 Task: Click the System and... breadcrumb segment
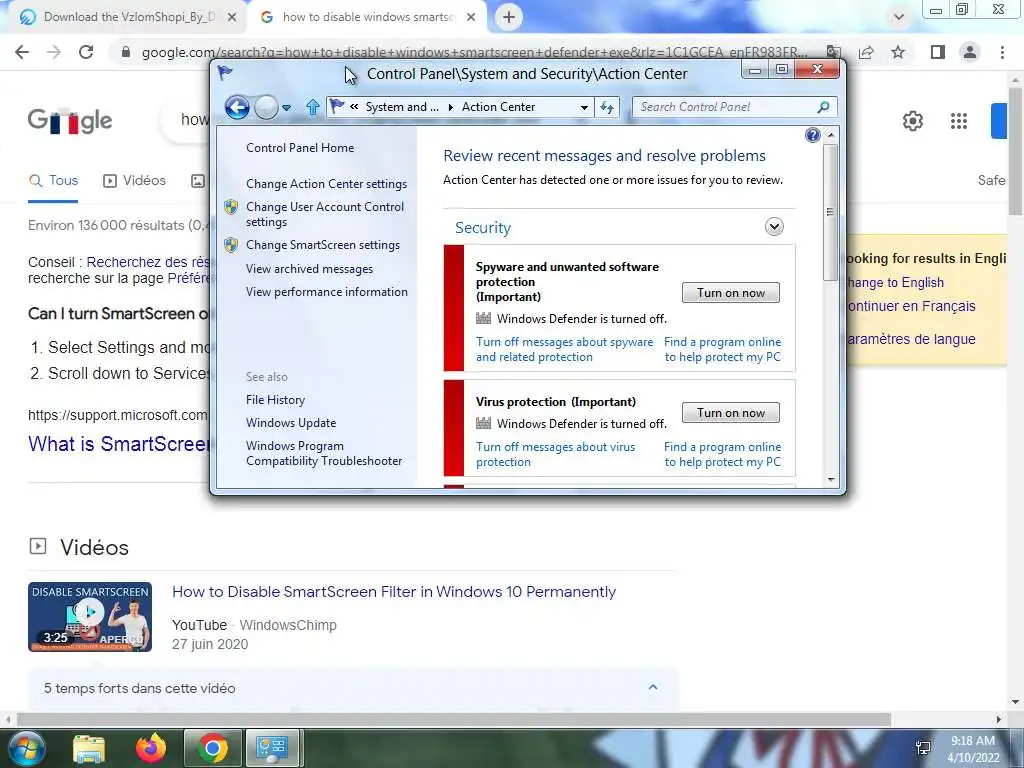tap(402, 106)
